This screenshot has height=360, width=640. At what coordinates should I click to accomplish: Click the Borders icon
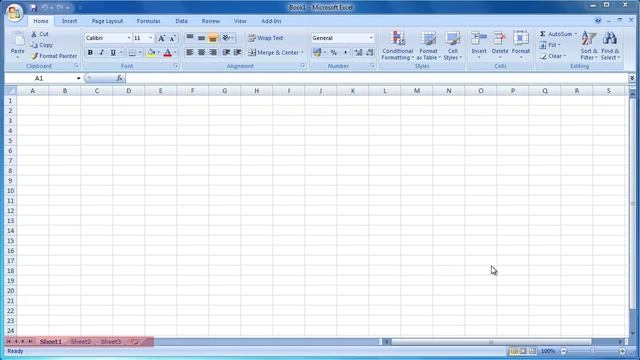[x=132, y=53]
